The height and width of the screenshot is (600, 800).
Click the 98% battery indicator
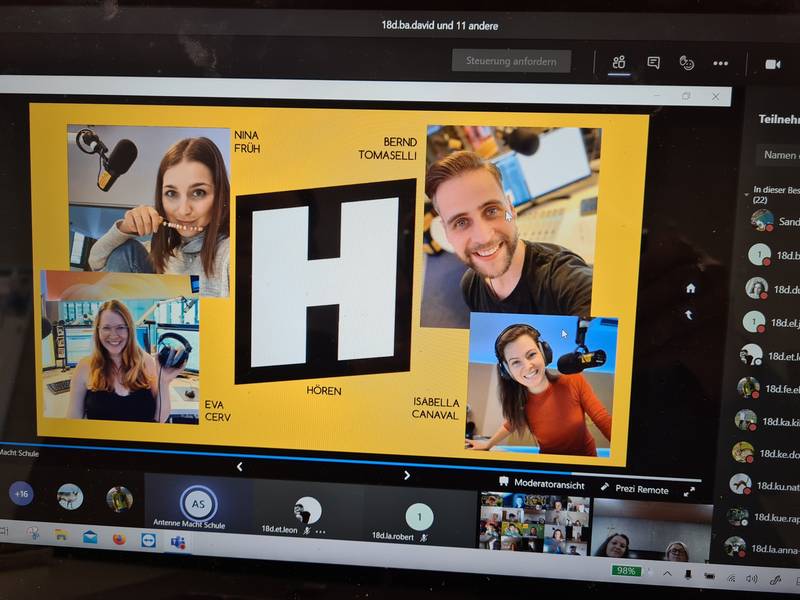[626, 570]
